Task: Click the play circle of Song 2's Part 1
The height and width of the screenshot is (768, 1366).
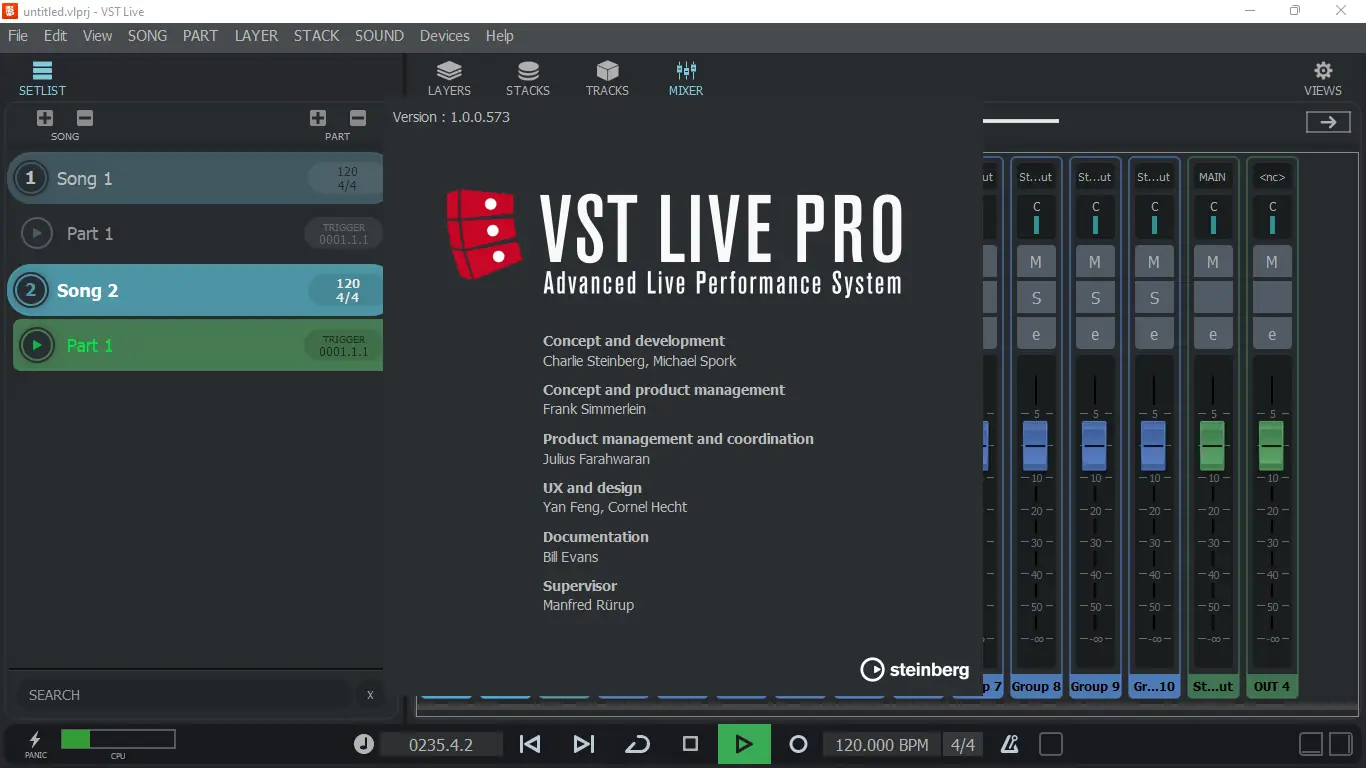Action: click(37, 346)
